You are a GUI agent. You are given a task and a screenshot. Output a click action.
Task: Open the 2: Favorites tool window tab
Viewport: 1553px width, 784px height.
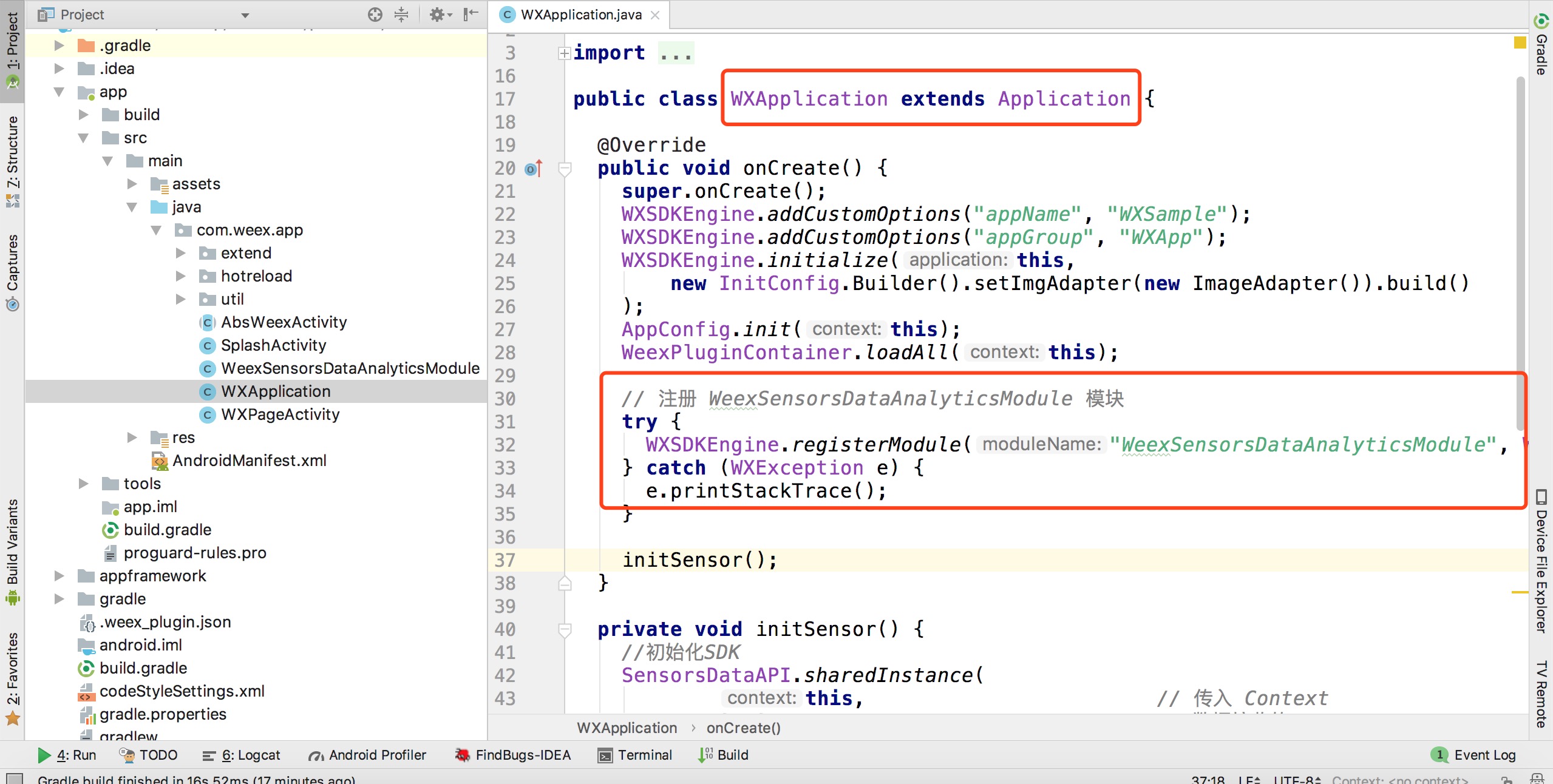12,678
